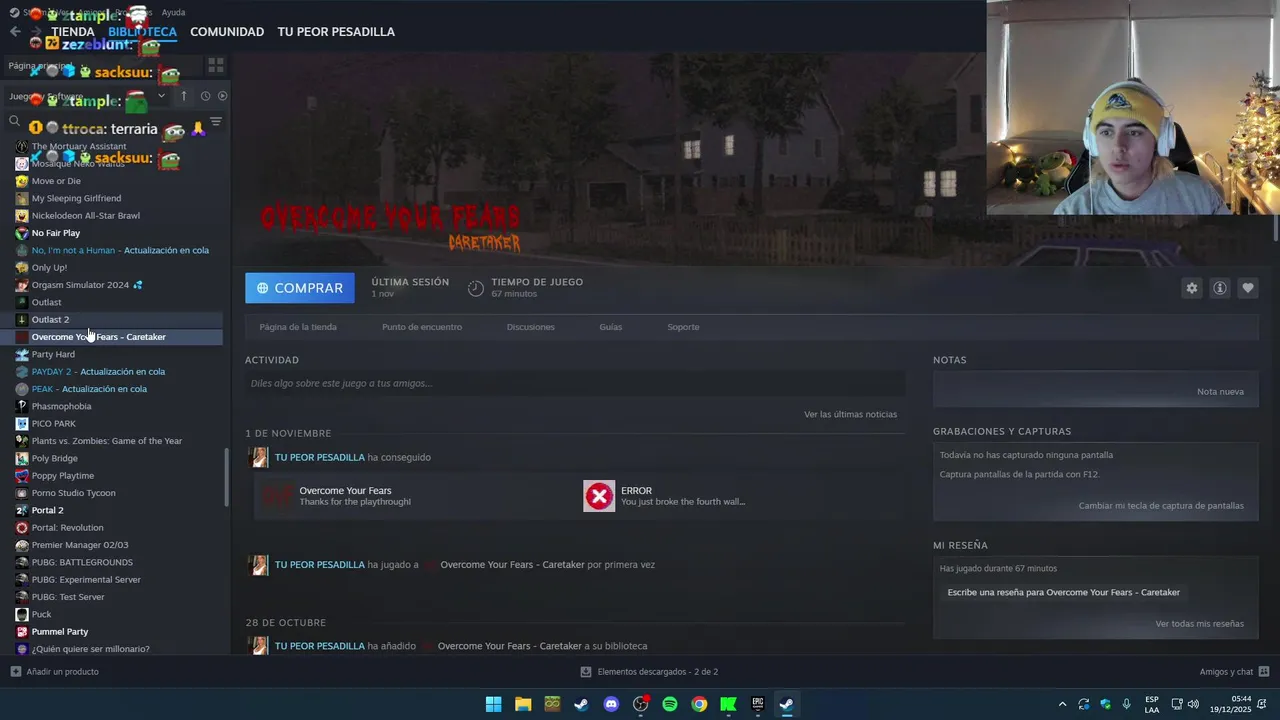Open game settings gear icon
This screenshot has width=1280, height=720.
[1192, 288]
